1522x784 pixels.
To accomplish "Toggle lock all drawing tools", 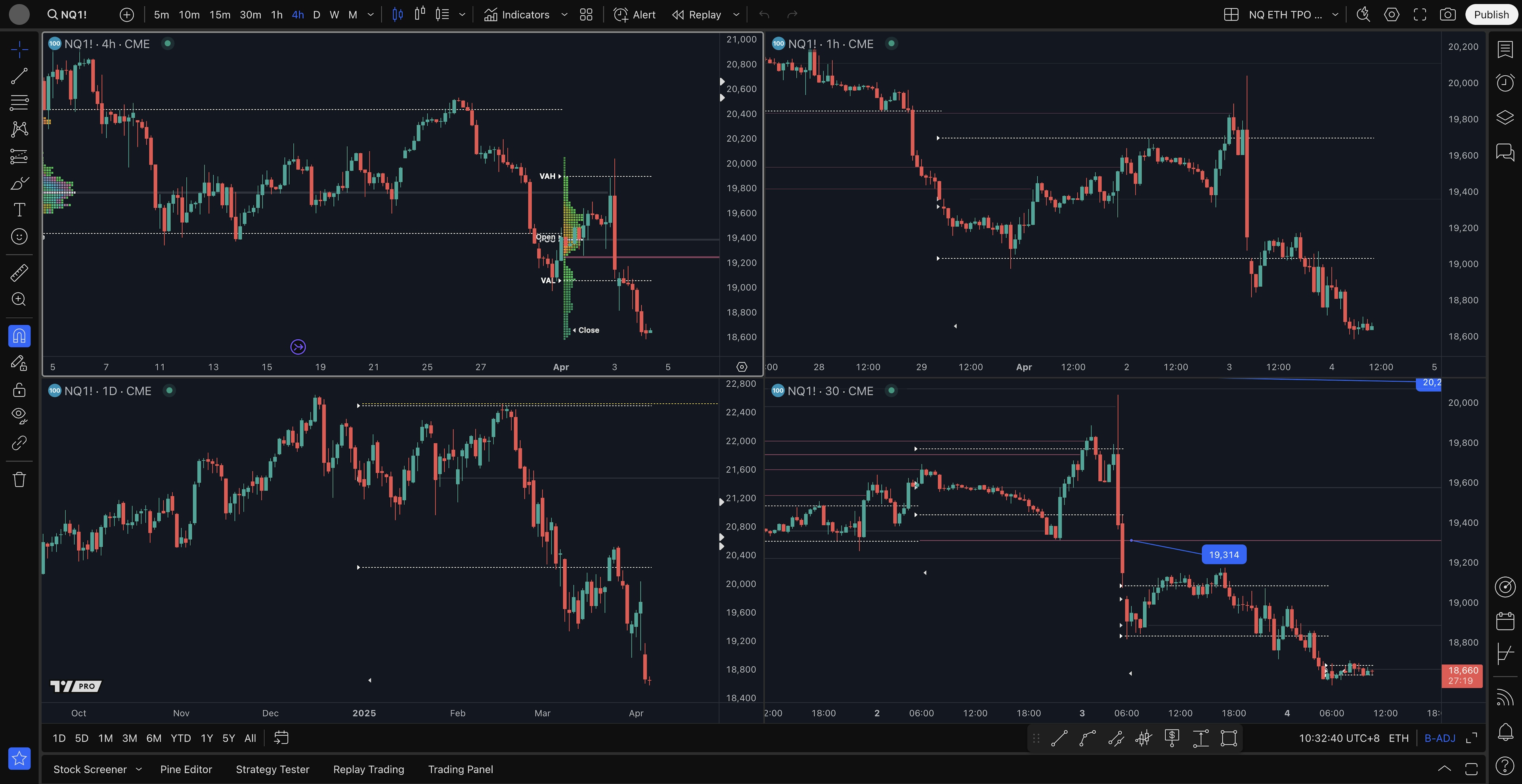I will click(19, 390).
